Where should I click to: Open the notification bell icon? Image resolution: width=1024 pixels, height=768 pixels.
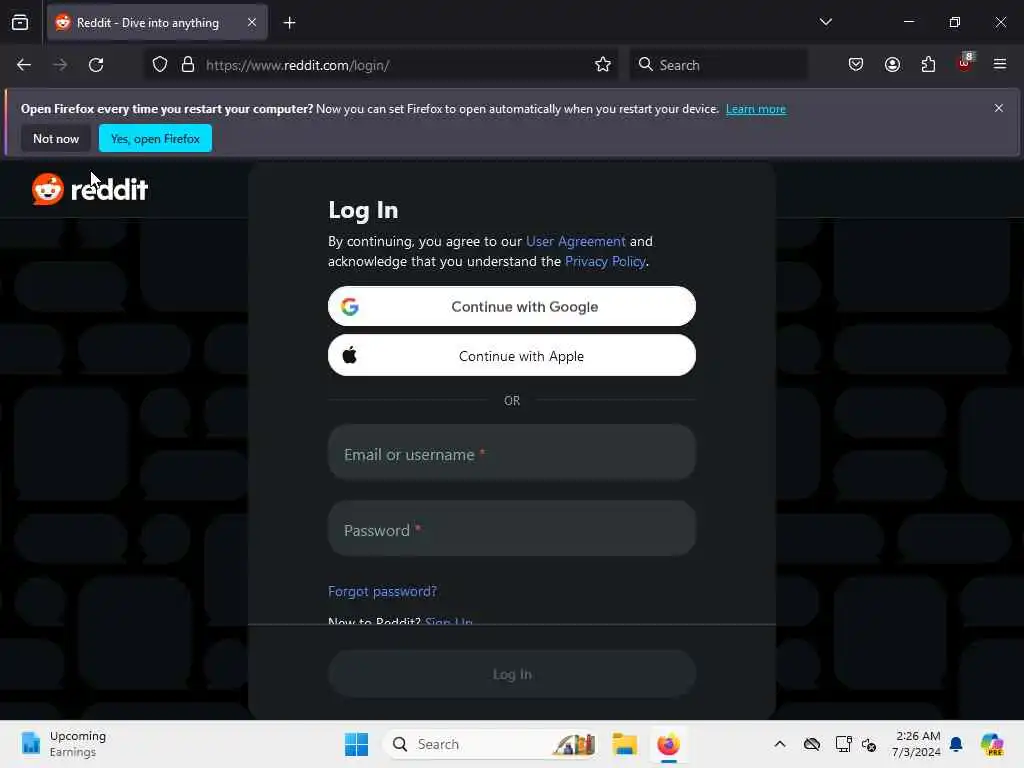pyautogui.click(x=956, y=744)
